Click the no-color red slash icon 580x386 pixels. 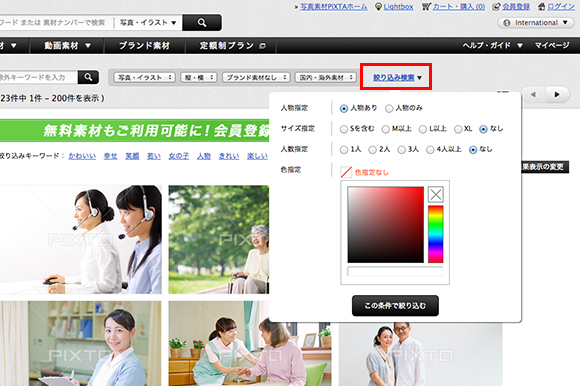click(x=346, y=172)
